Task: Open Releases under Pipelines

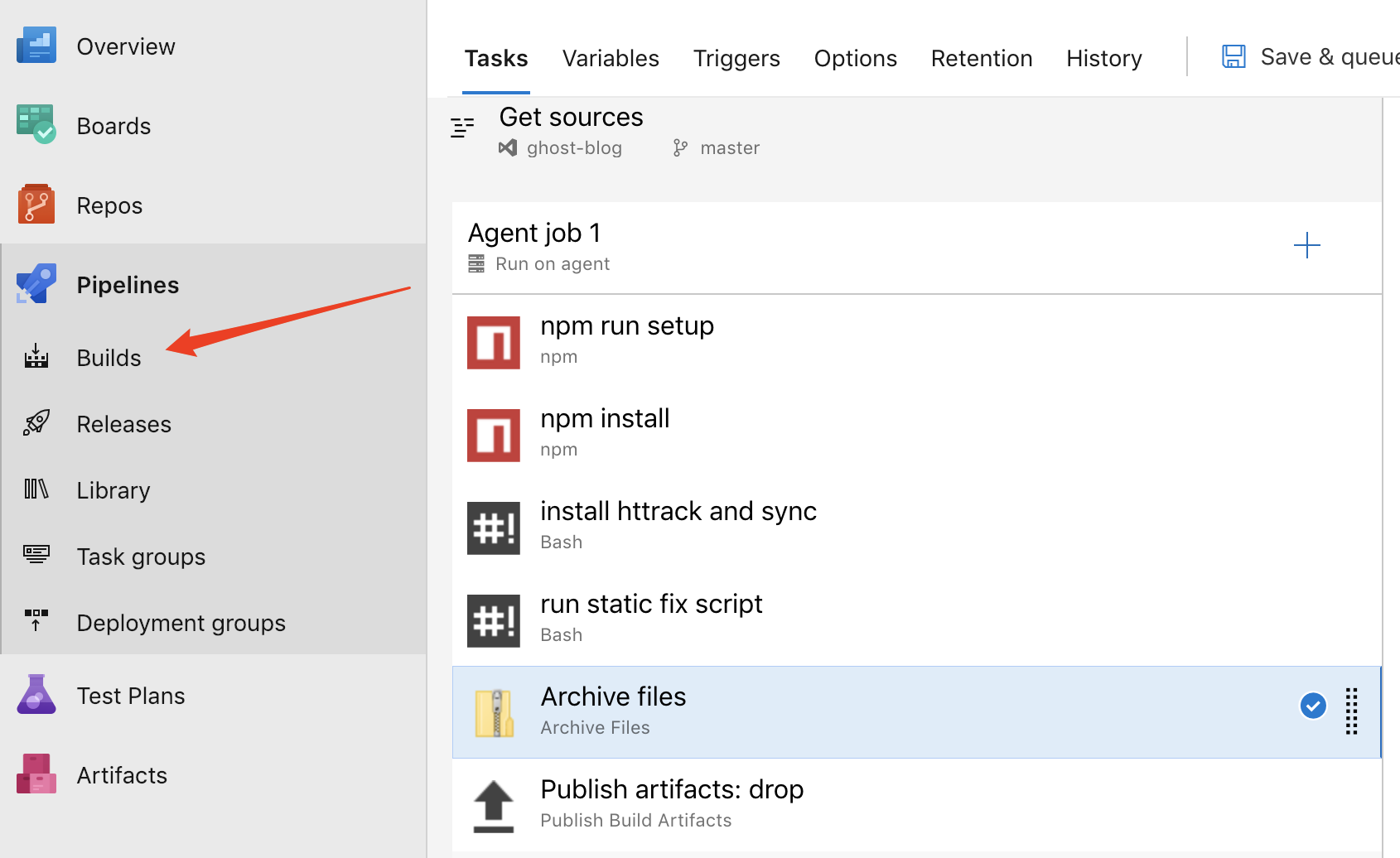Action: pyautogui.click(x=124, y=424)
